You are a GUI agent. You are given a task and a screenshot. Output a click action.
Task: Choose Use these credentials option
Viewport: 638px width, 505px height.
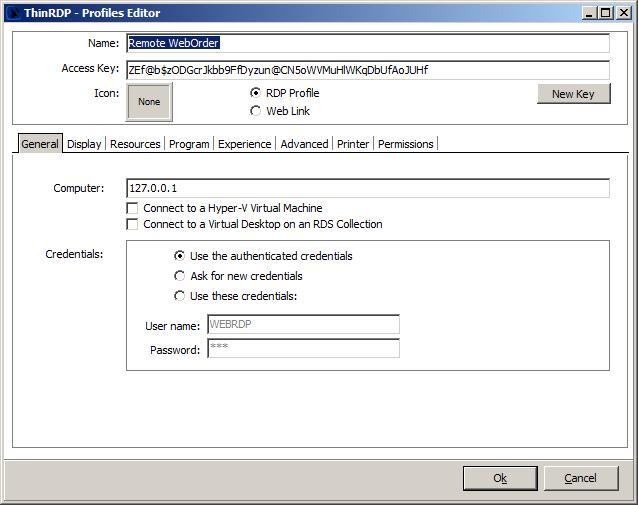179,296
